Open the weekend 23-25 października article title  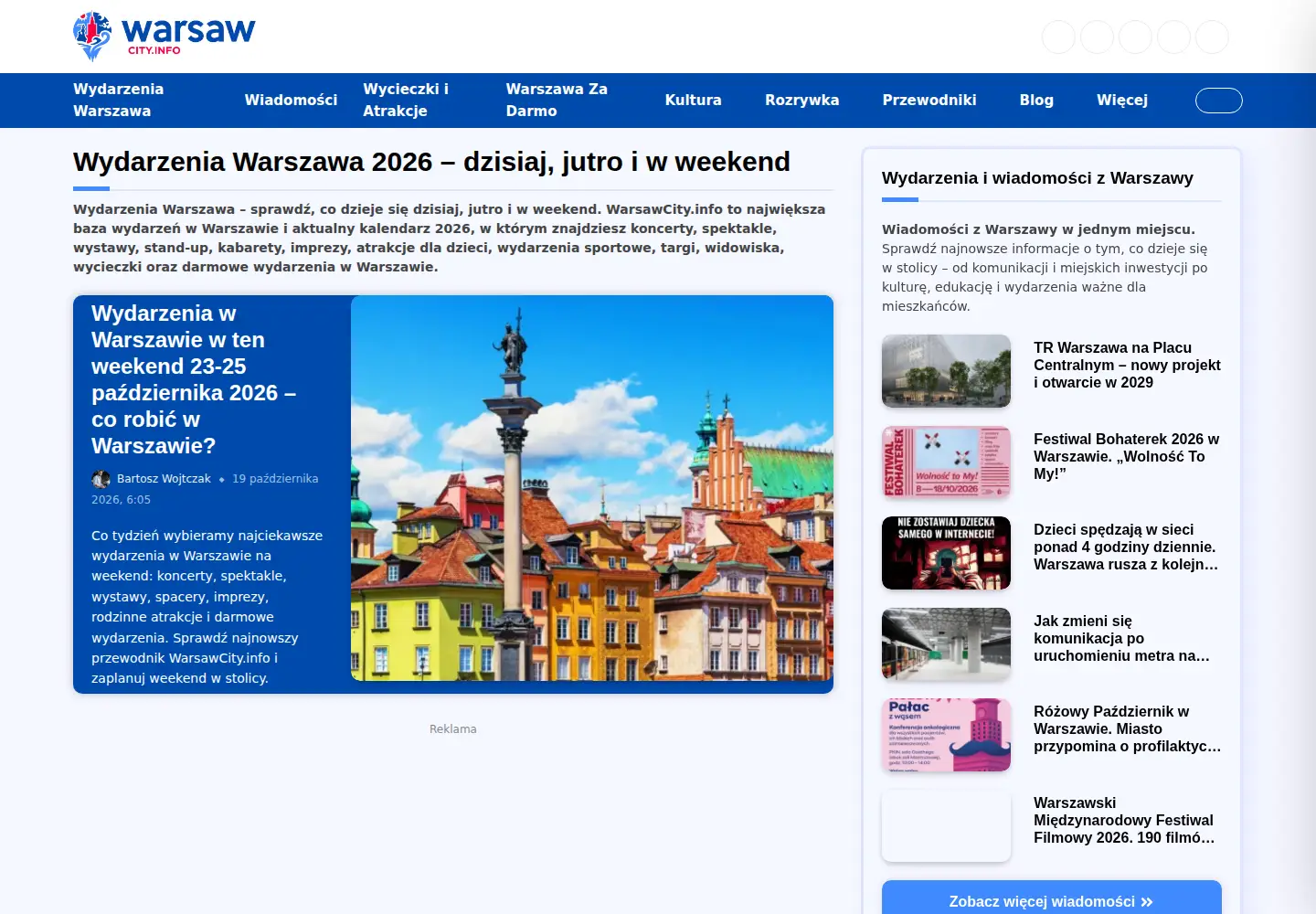tap(194, 379)
